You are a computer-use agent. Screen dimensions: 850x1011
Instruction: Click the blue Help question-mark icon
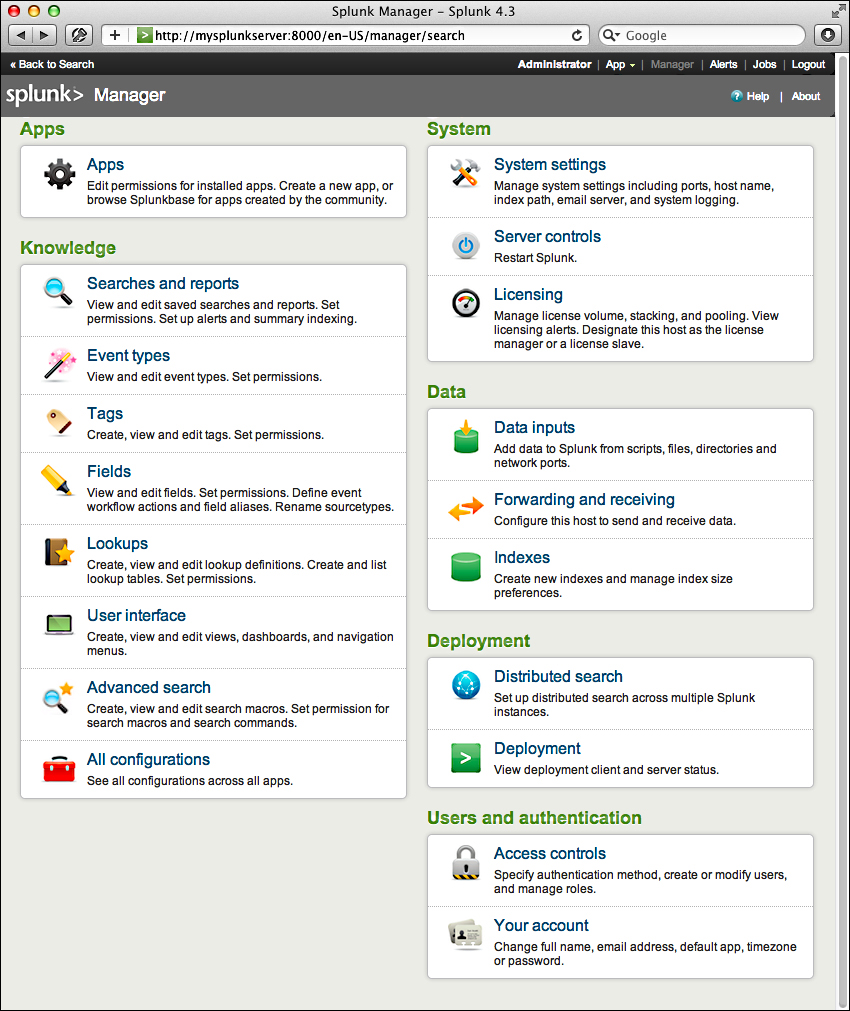tap(736, 96)
